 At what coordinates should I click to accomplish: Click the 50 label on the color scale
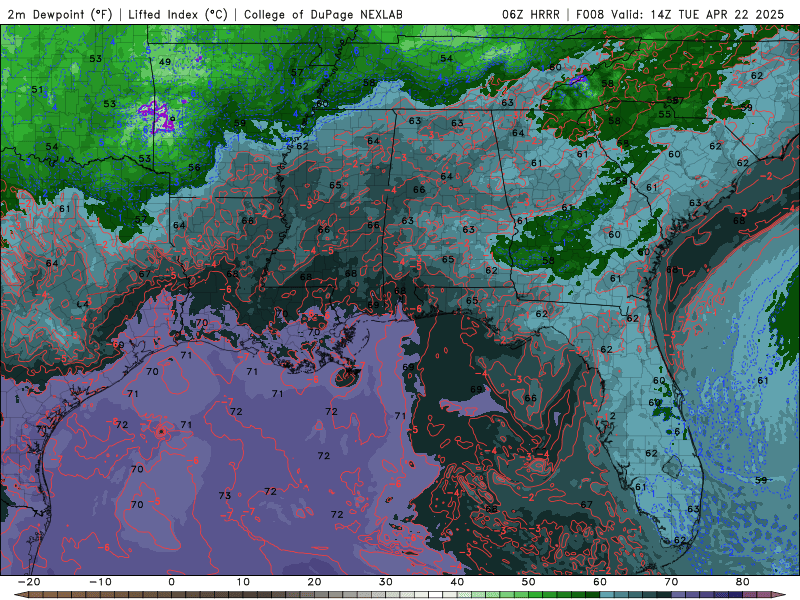(x=529, y=582)
